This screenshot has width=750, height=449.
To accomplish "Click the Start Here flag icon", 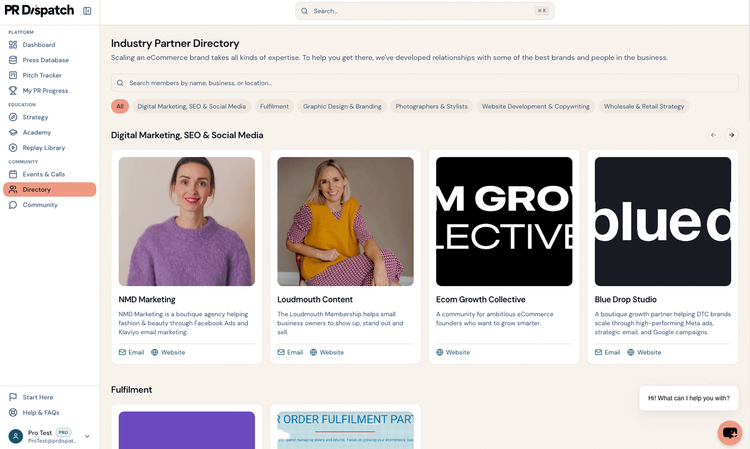I will pos(13,397).
